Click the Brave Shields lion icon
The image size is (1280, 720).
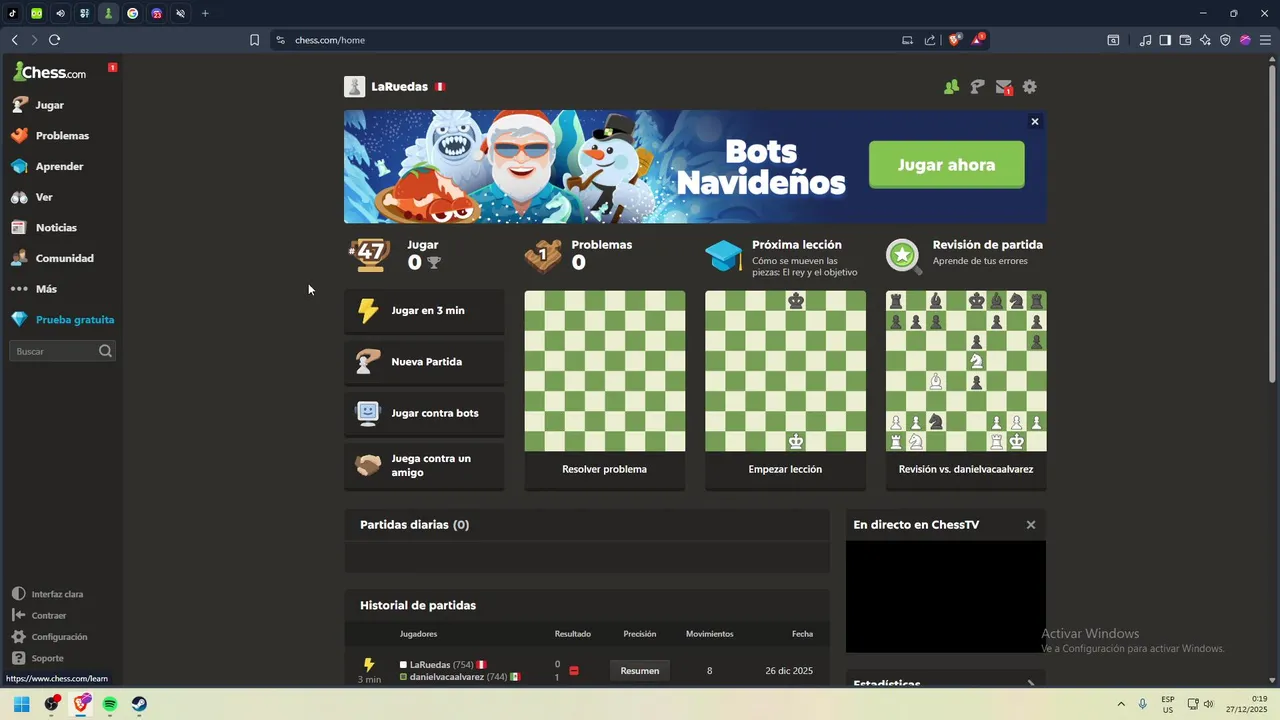pyautogui.click(x=955, y=40)
